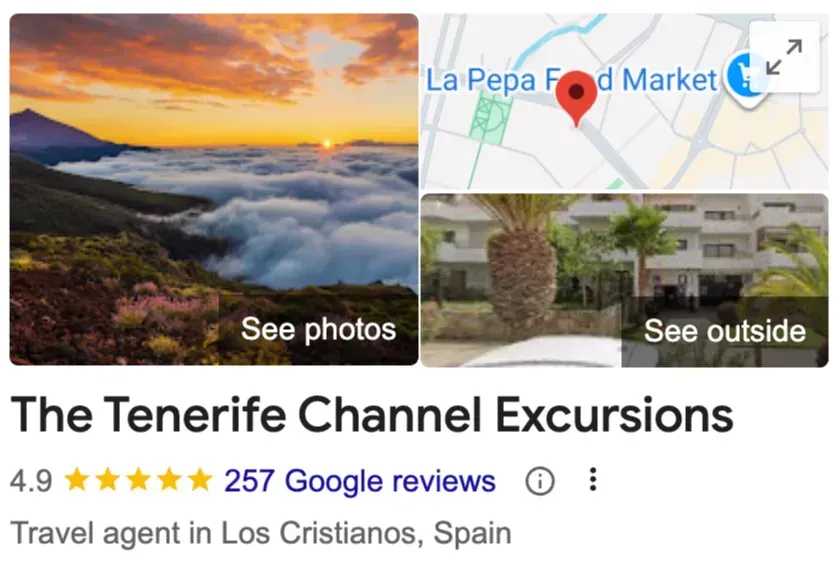Click the fifth gold rating star
The image size is (840, 565).
[200, 480]
